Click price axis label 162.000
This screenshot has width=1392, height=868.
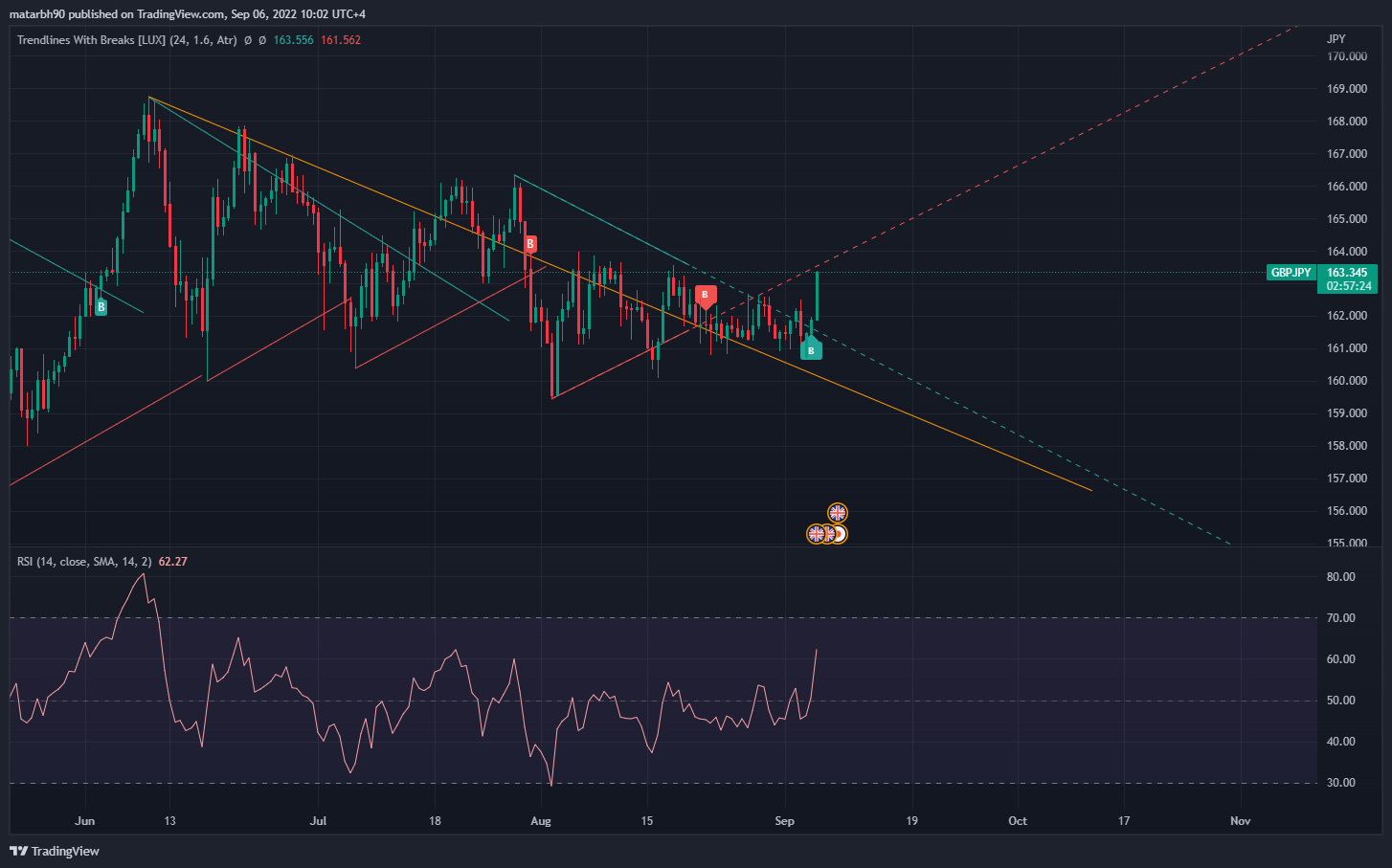pos(1347,316)
